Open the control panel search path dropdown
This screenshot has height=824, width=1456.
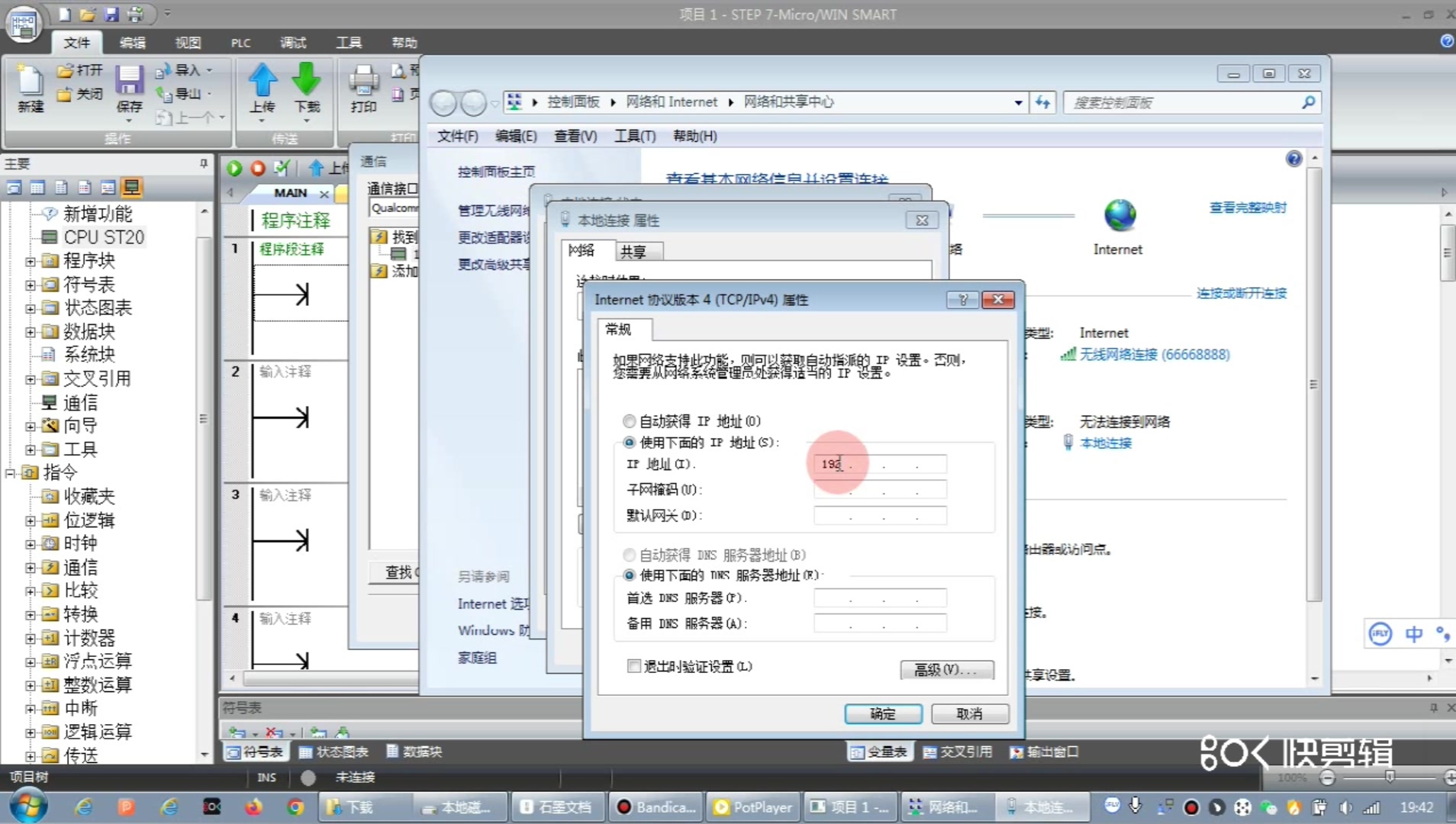[x=1016, y=101]
